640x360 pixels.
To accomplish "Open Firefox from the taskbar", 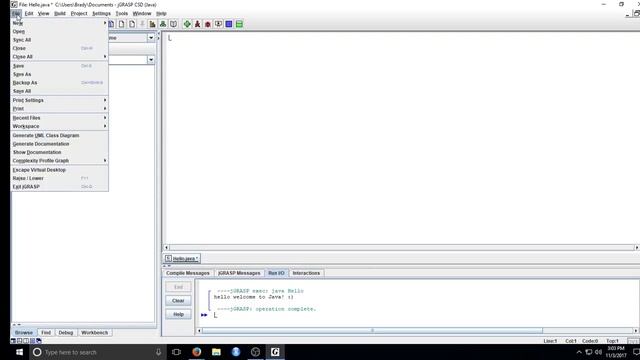I will (196, 352).
